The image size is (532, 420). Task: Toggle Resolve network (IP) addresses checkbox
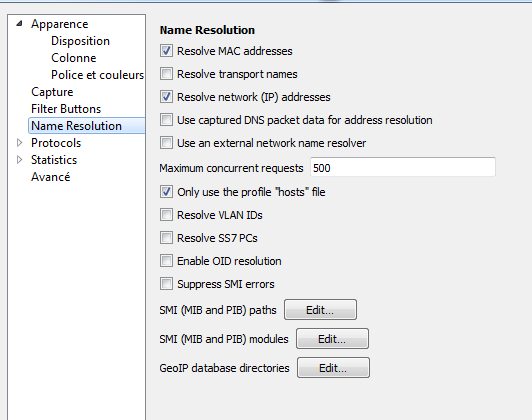pyautogui.click(x=166, y=97)
